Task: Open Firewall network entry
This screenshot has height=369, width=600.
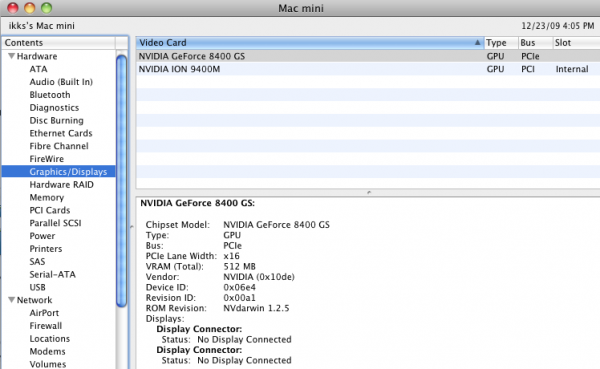Action: click(46, 326)
